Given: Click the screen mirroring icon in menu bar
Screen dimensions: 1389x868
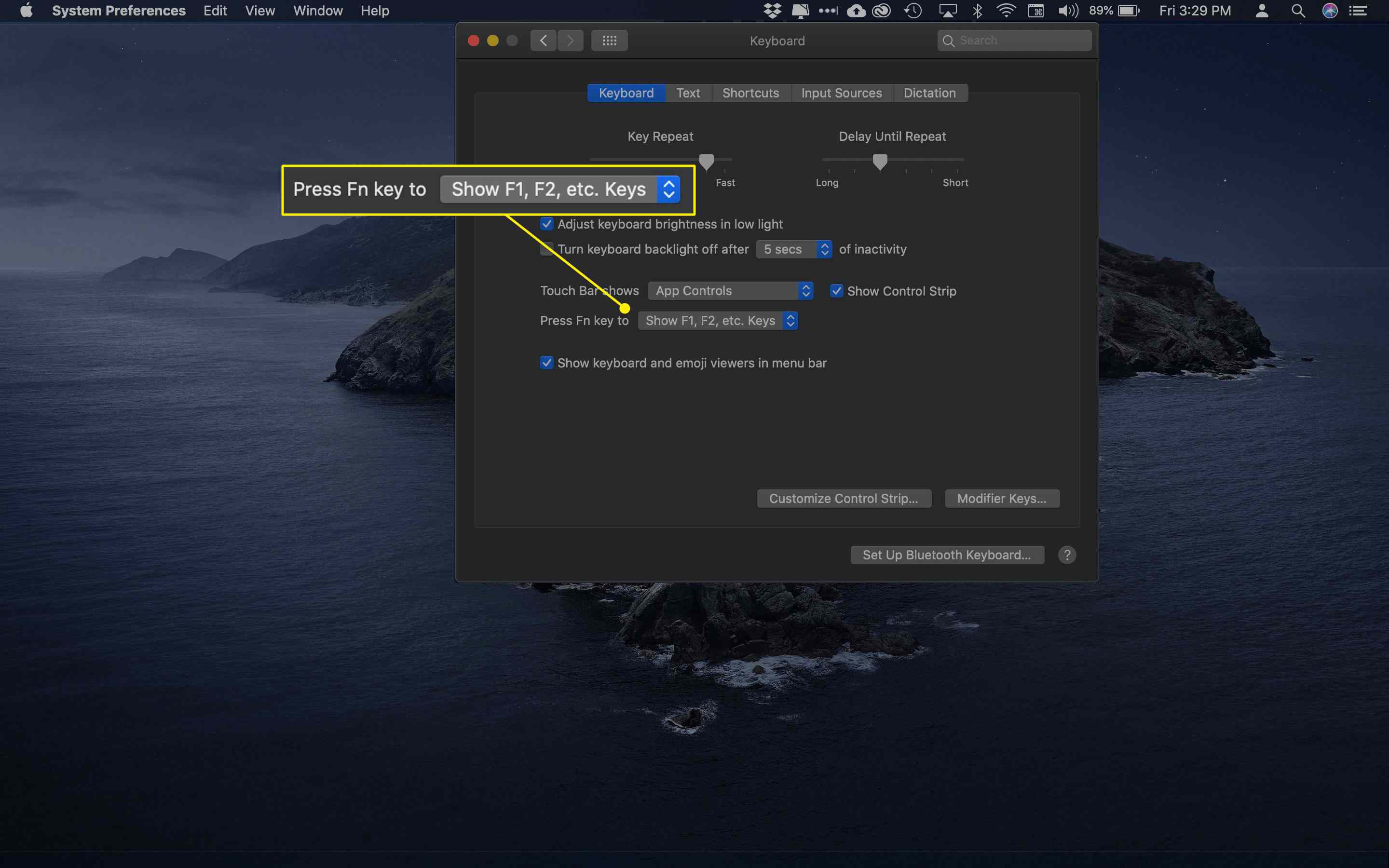Looking at the screenshot, I should [948, 11].
